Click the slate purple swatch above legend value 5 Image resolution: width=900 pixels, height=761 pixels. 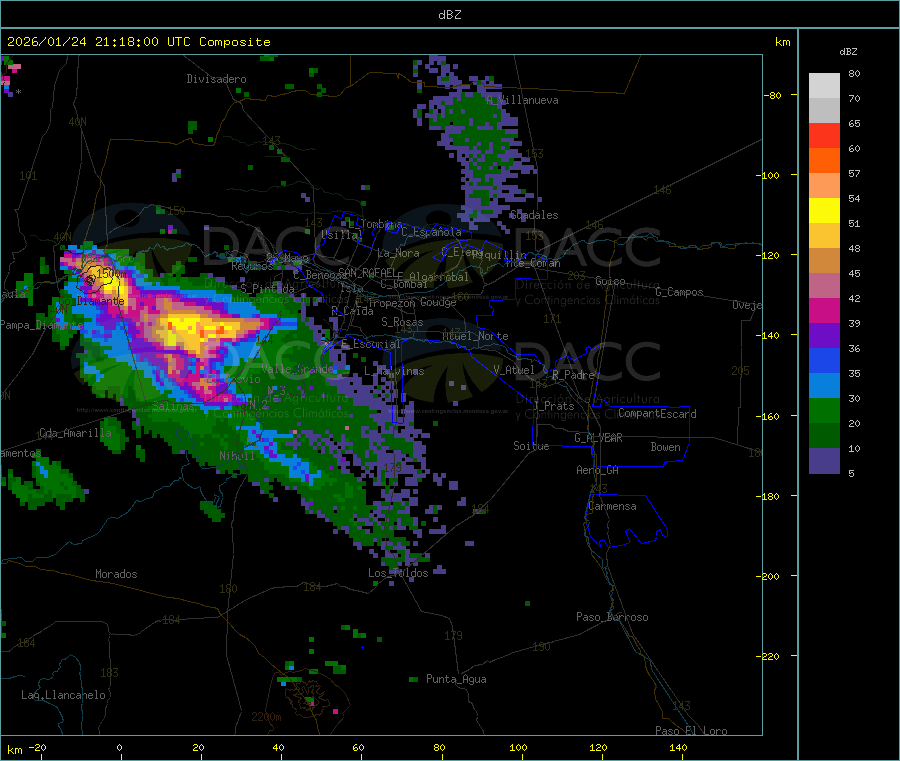[824, 461]
